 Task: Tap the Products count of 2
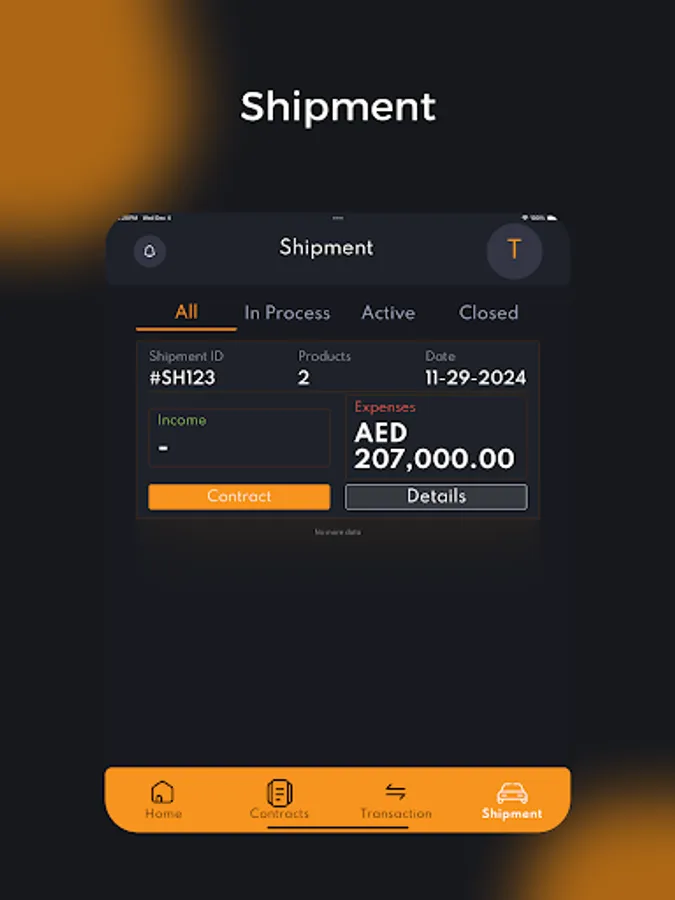pyautogui.click(x=302, y=377)
